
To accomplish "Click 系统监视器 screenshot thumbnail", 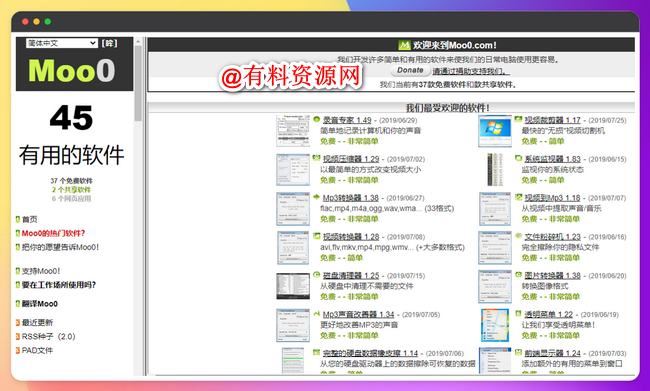I will click(x=495, y=170).
